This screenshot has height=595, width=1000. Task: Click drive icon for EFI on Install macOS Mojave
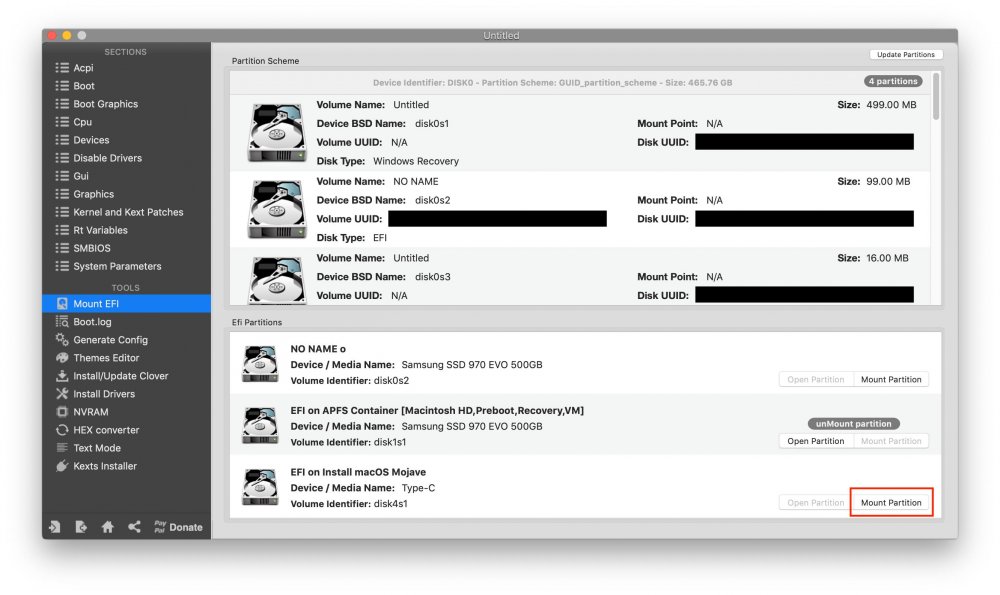pos(260,487)
